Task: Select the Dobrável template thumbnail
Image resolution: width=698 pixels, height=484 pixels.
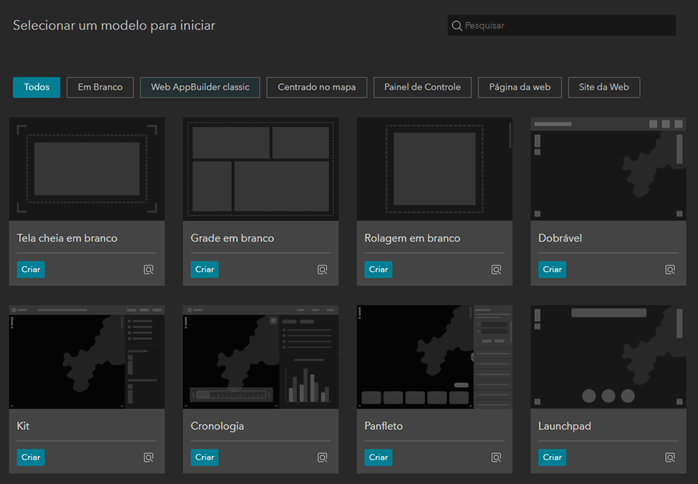Action: pos(608,168)
